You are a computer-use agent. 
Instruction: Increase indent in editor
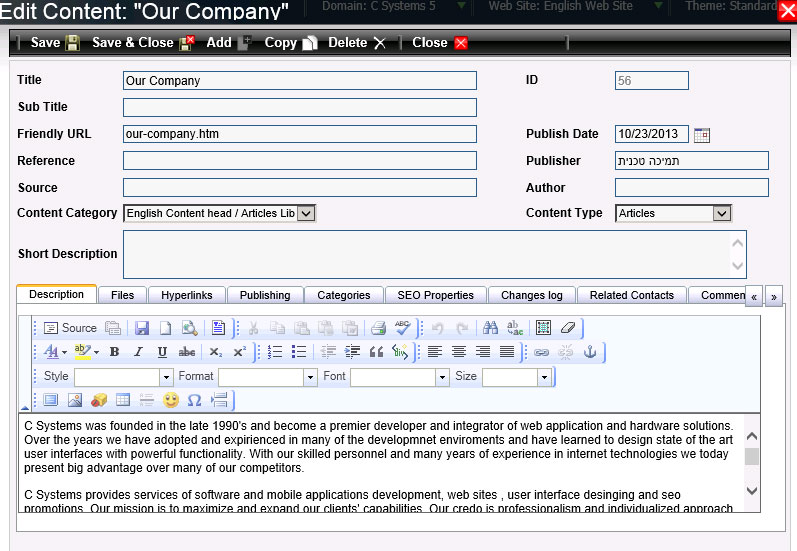352,352
